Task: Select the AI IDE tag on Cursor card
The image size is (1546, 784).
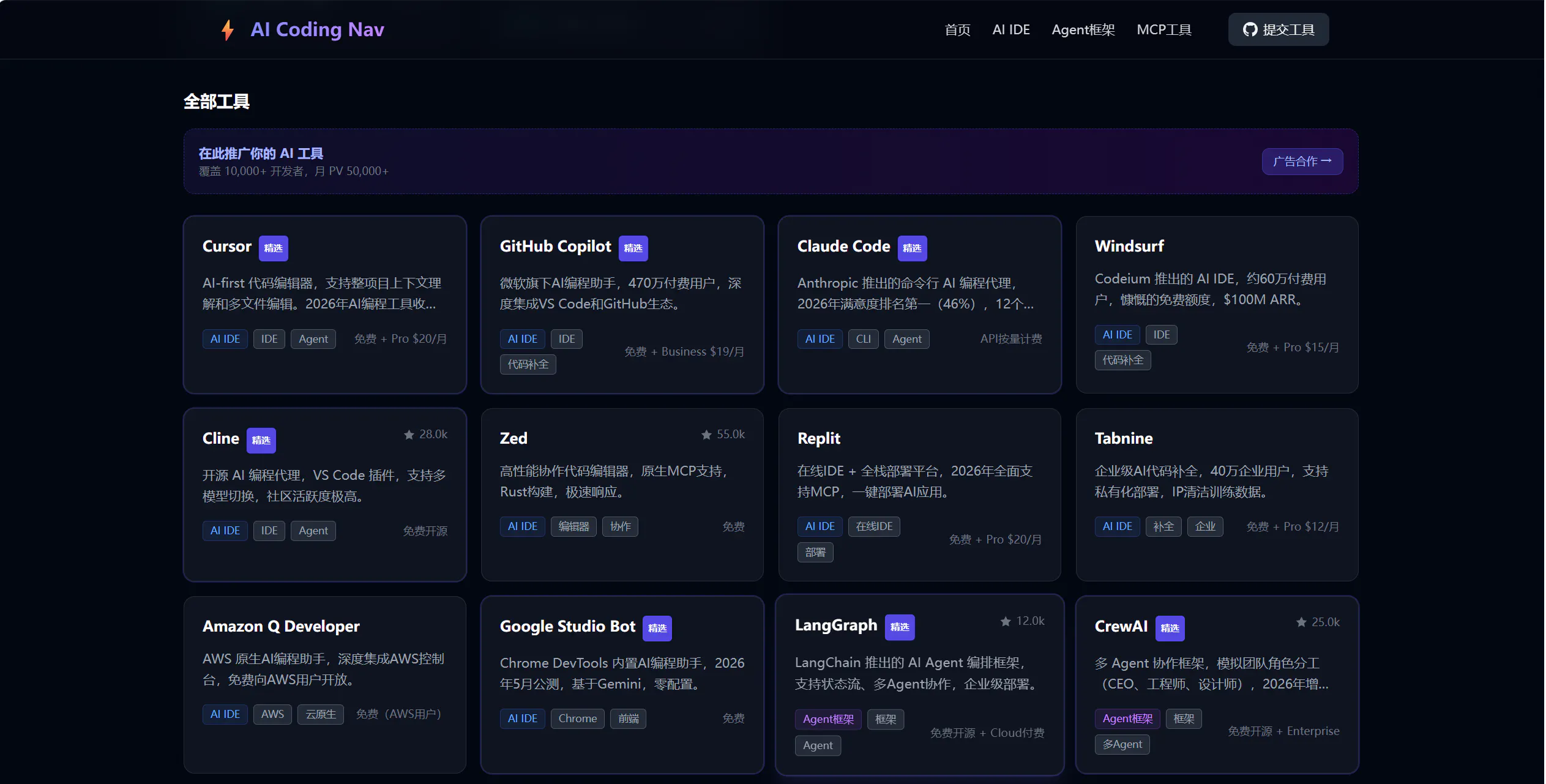Action: 225,339
